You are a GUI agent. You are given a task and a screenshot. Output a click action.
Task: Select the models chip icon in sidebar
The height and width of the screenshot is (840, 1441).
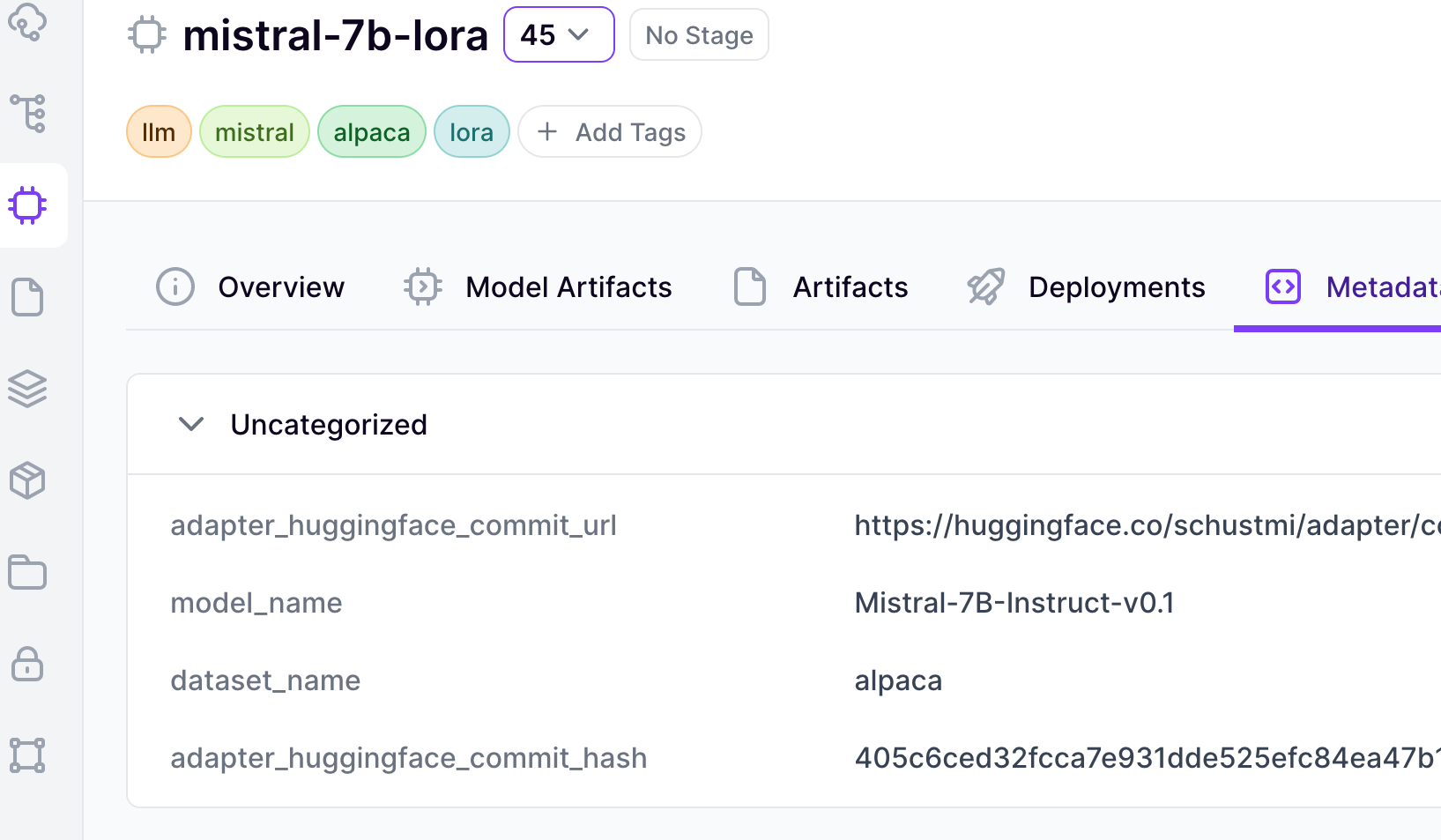(28, 205)
